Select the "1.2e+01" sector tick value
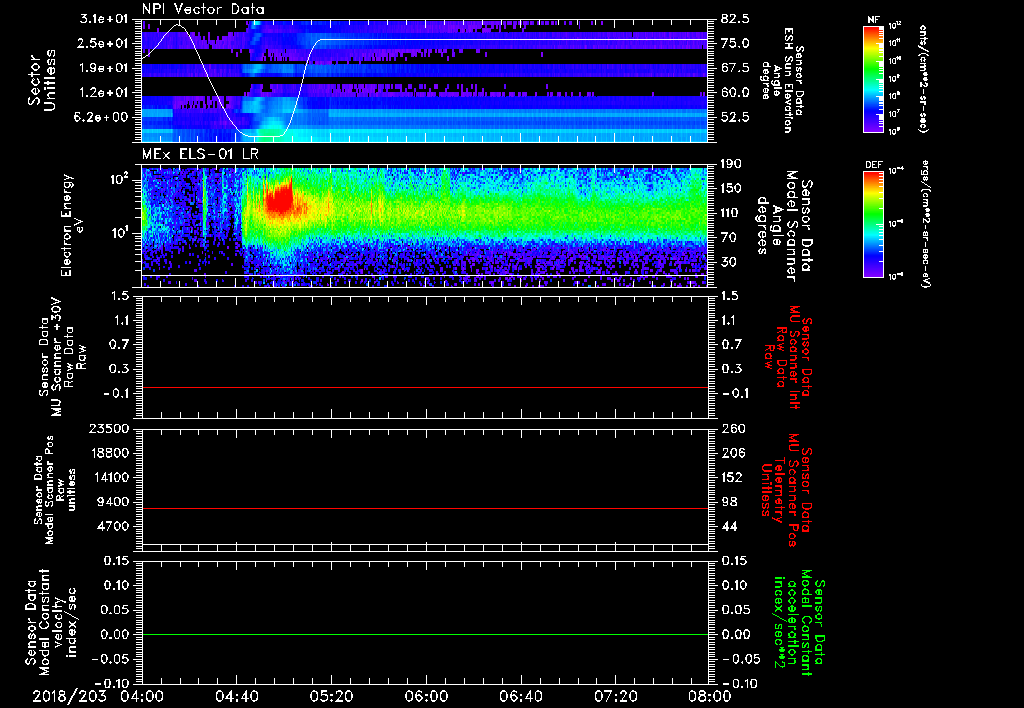 103,93
